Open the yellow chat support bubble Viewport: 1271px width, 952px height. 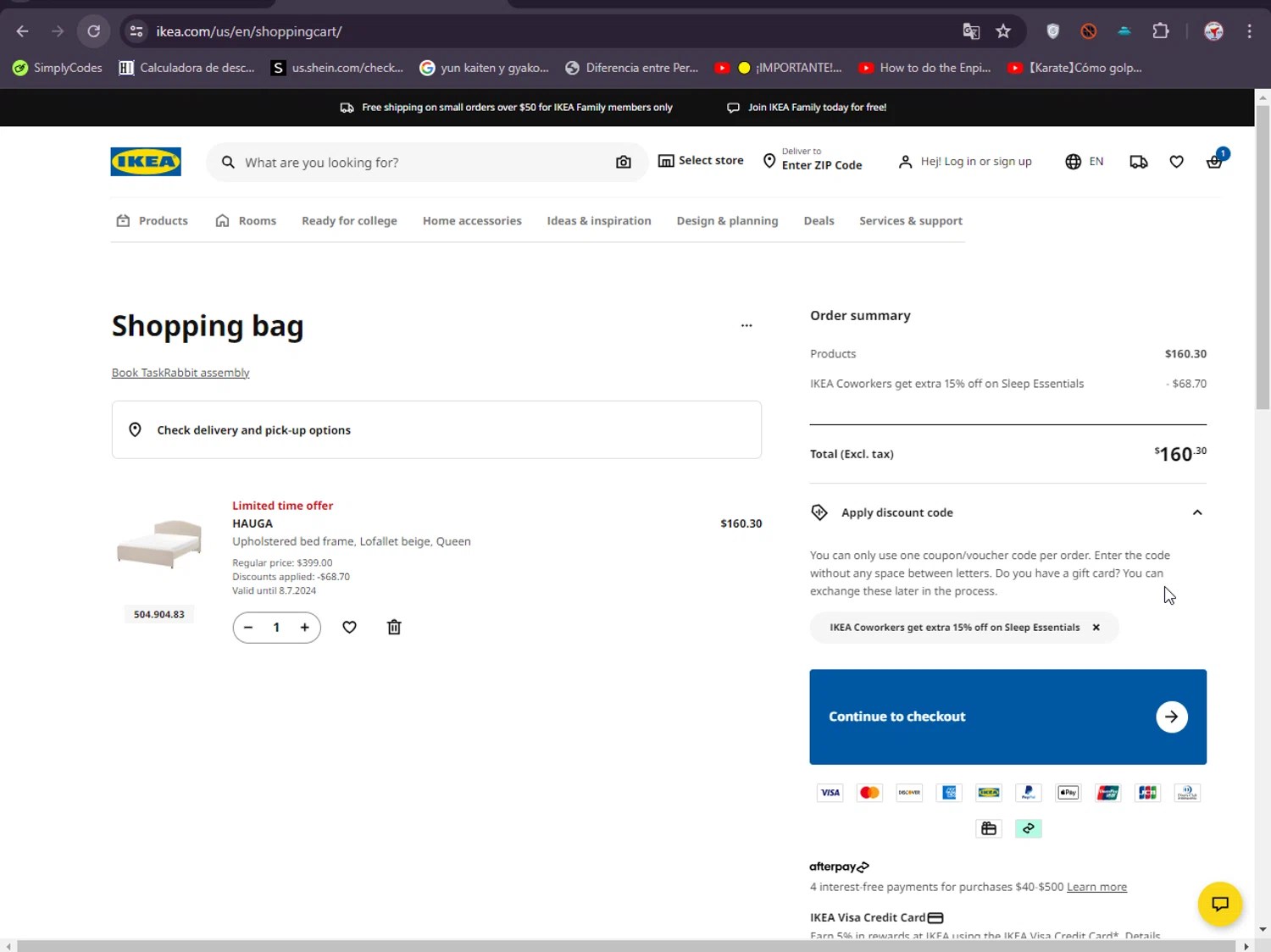1220,904
